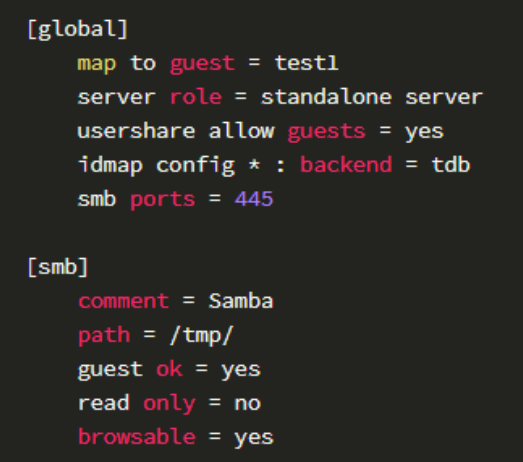Viewport: 523px width, 462px height.
Task: Click the pink 'guests' keyword
Action: click(x=327, y=132)
